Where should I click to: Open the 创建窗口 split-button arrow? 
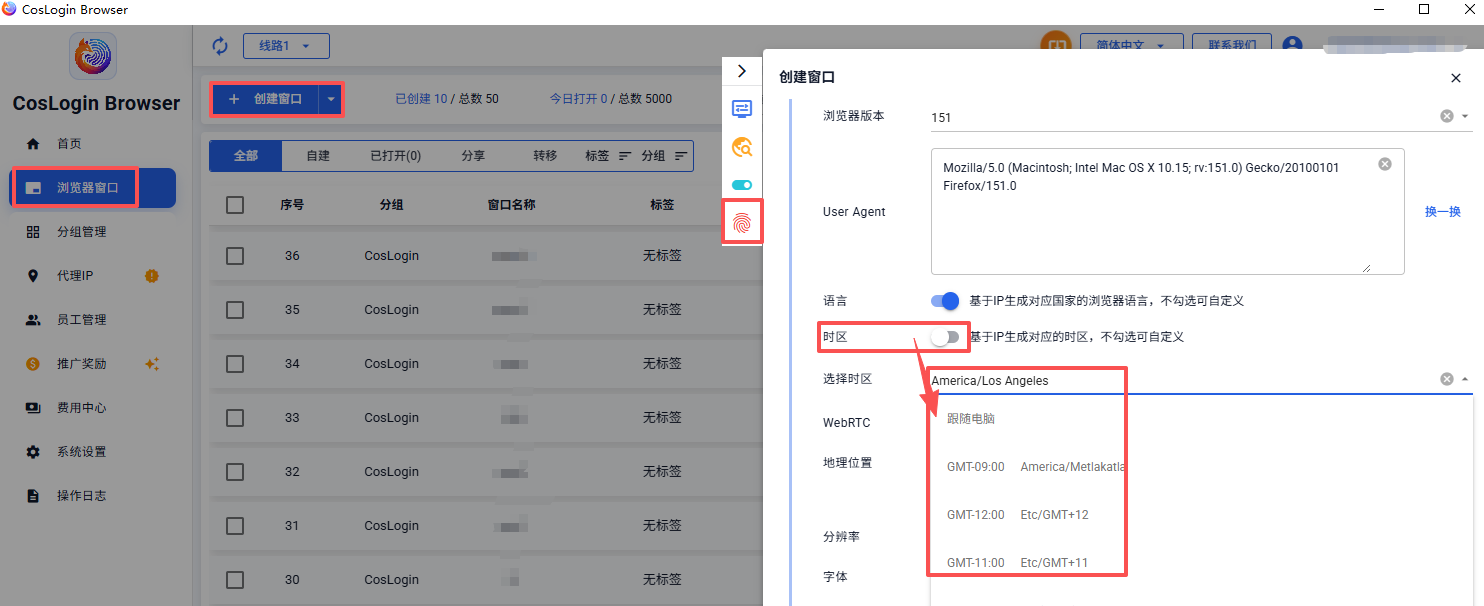[x=331, y=99]
